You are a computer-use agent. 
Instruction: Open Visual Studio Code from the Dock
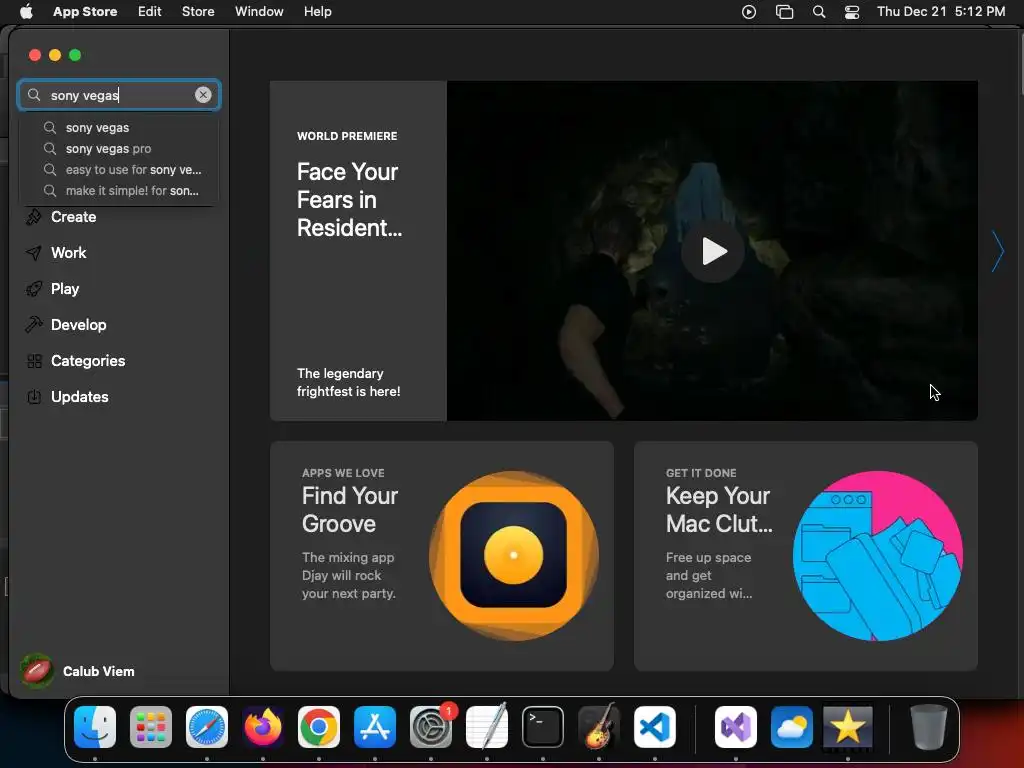[x=655, y=727]
